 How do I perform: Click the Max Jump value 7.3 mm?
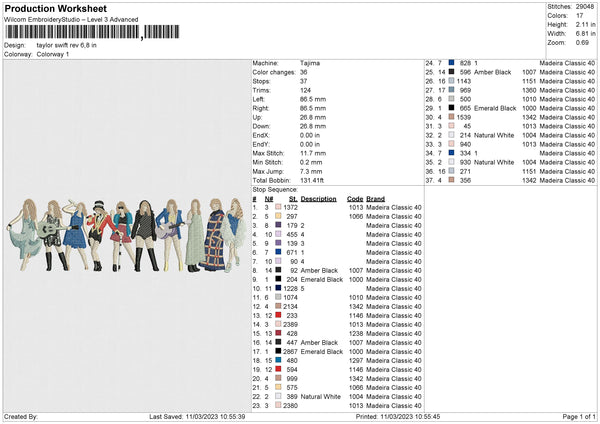[x=311, y=171]
